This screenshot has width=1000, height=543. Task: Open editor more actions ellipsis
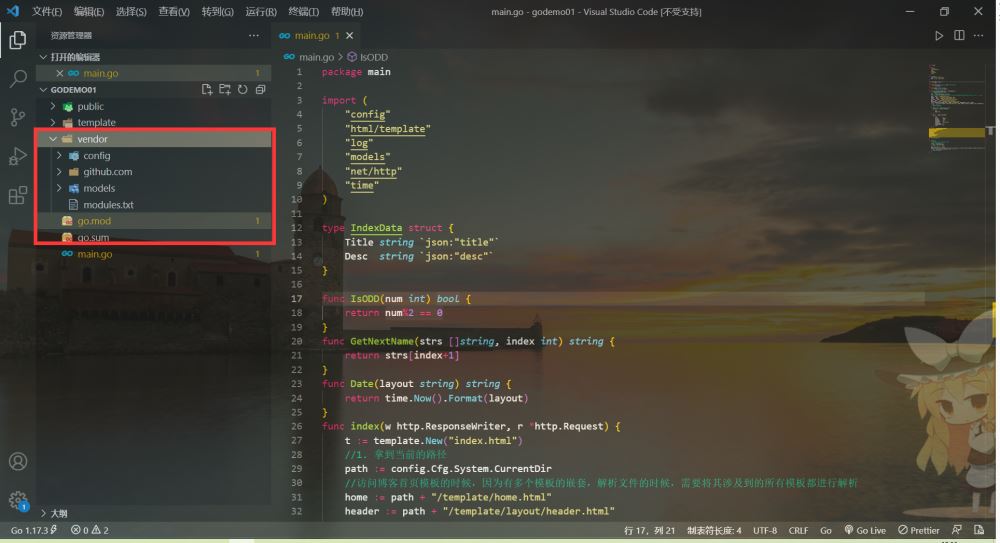click(978, 36)
